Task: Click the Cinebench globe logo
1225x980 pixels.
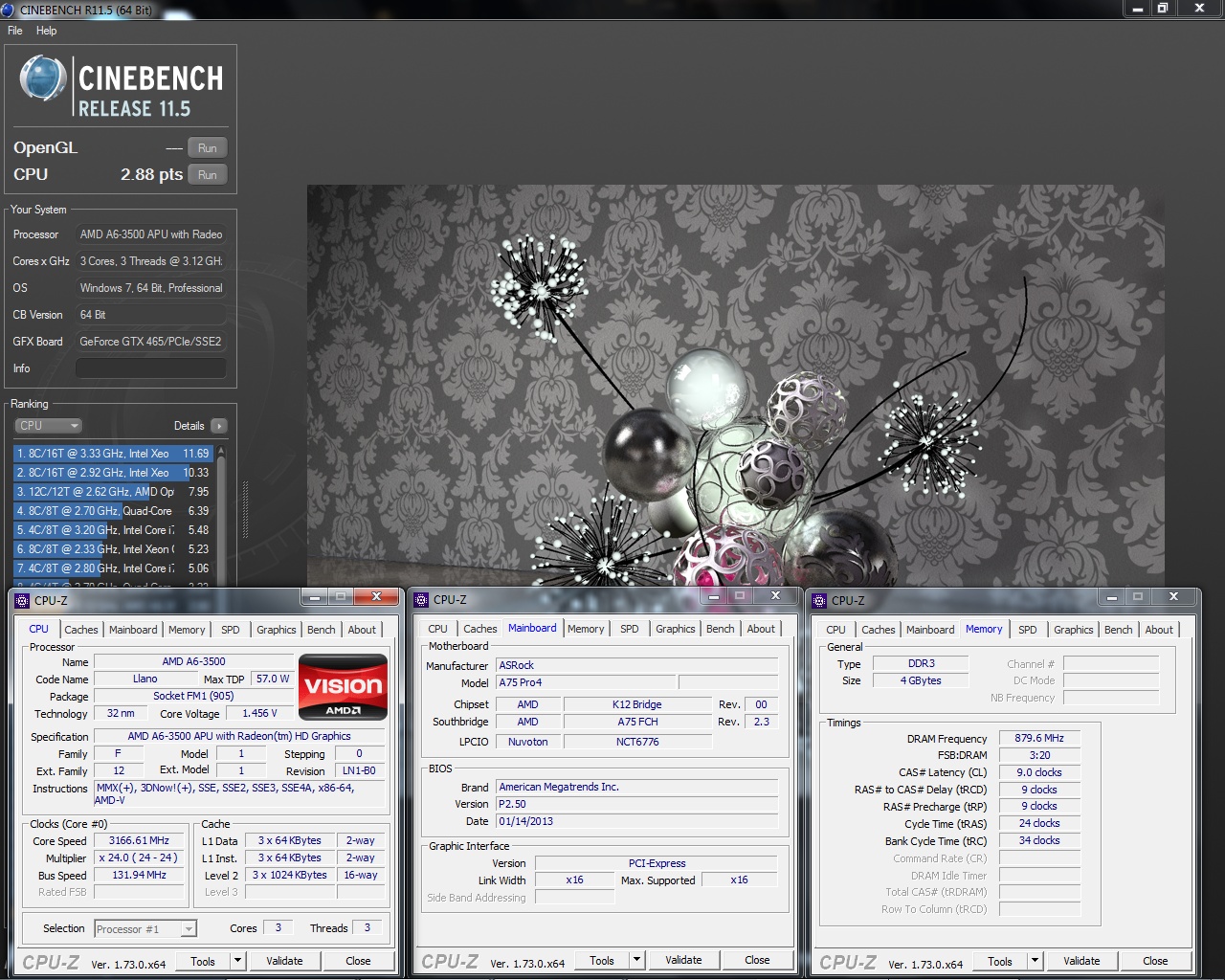Action: click(x=43, y=78)
